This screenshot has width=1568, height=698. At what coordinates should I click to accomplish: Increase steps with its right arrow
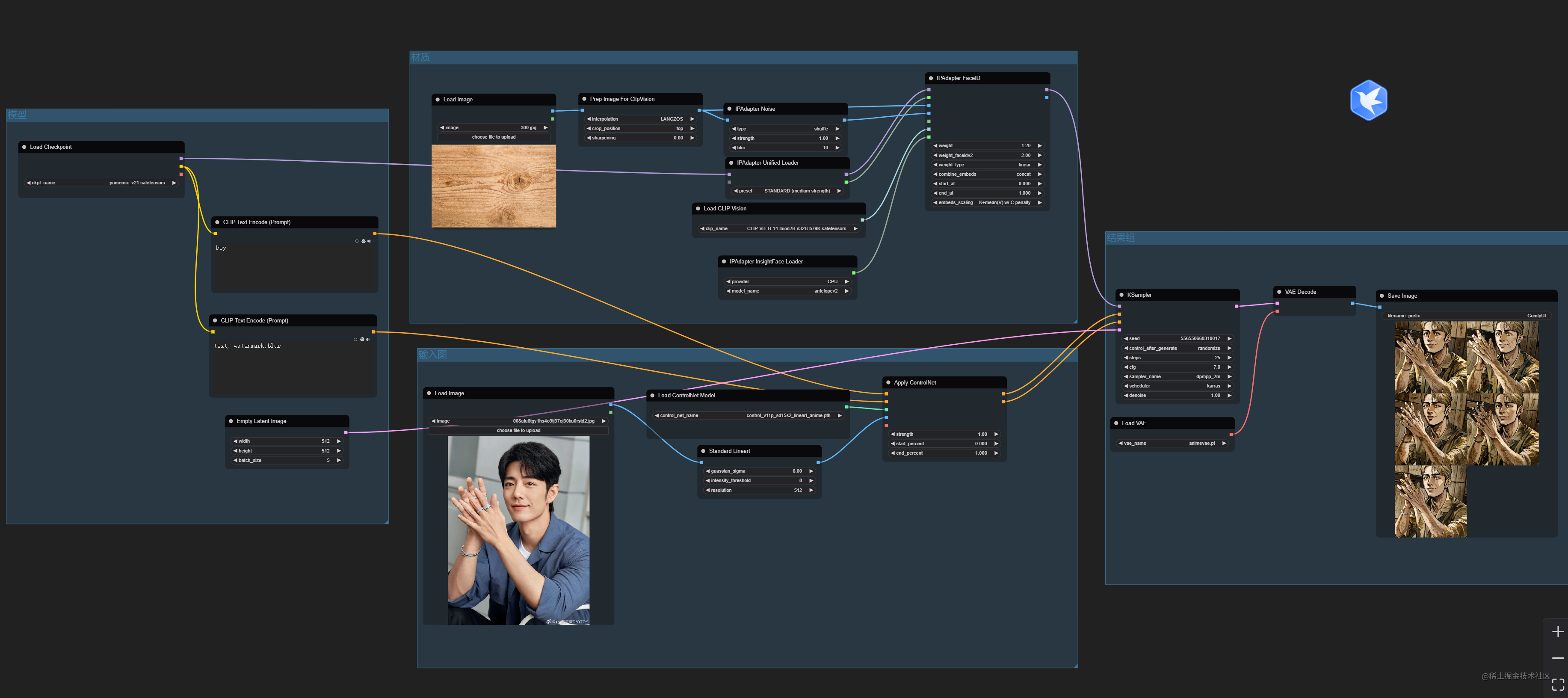(x=1230, y=357)
